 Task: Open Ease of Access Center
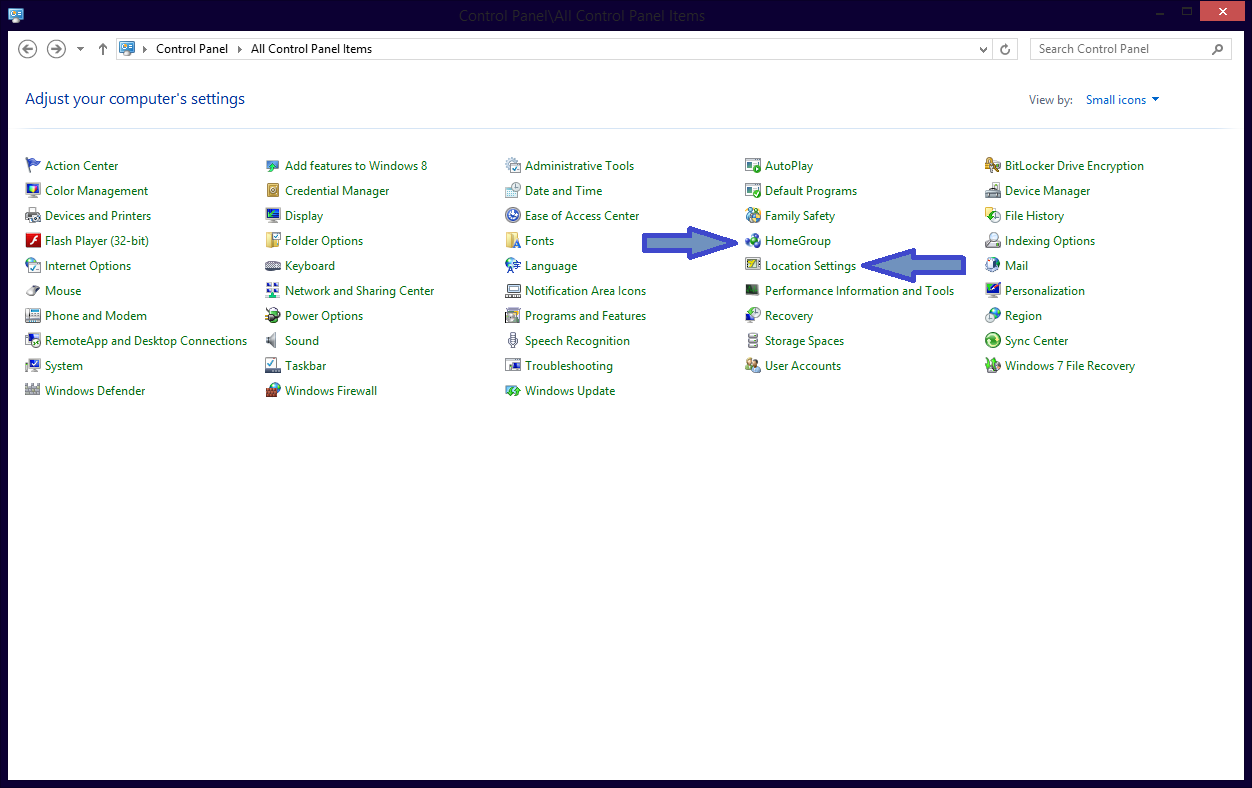click(582, 216)
